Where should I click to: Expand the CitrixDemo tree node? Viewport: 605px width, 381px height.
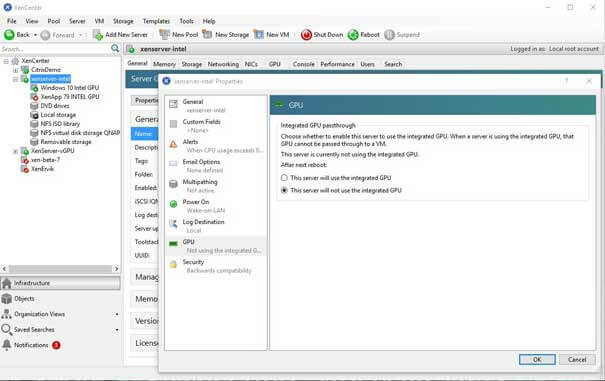(x=15, y=70)
